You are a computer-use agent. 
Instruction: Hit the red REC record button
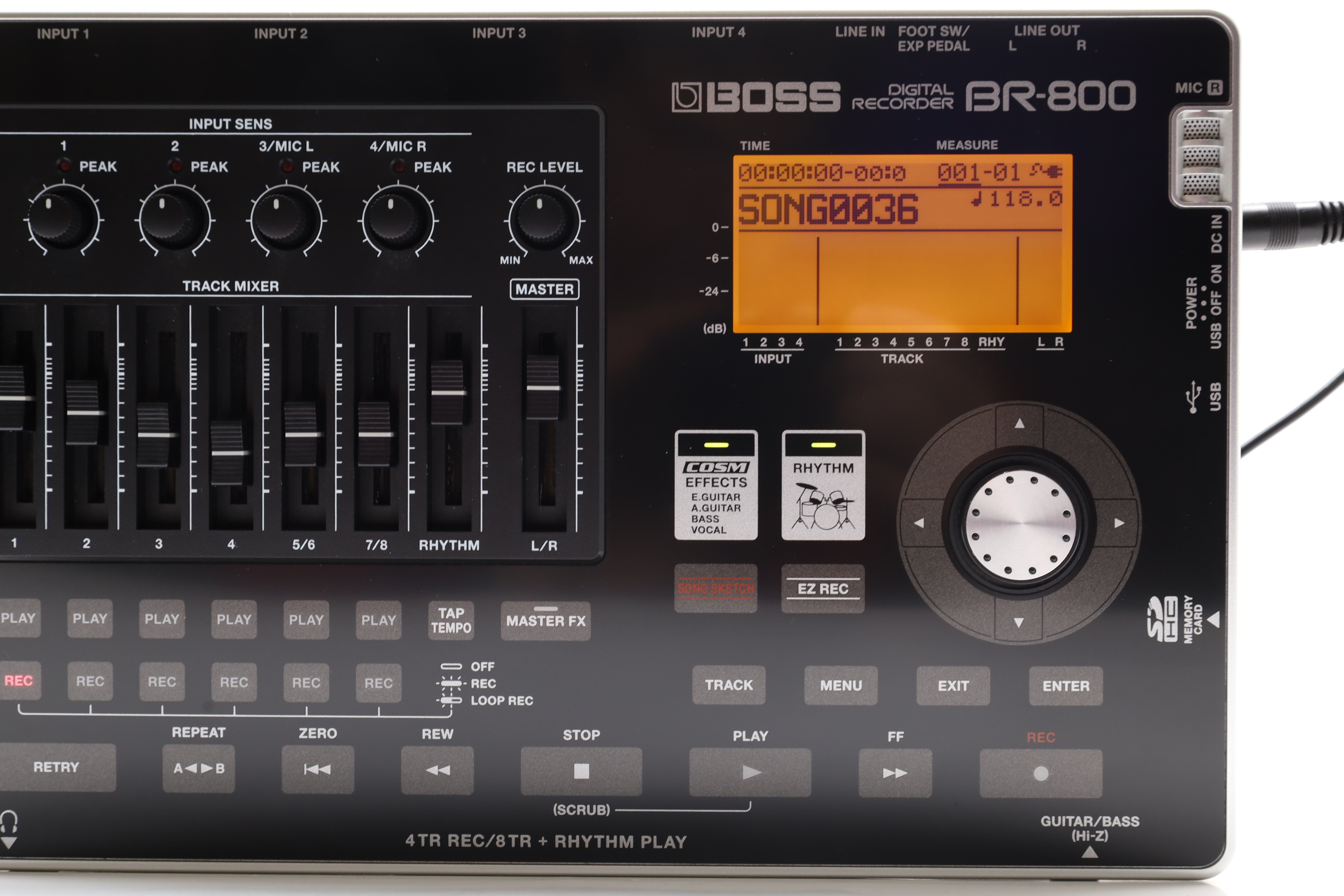(1040, 773)
